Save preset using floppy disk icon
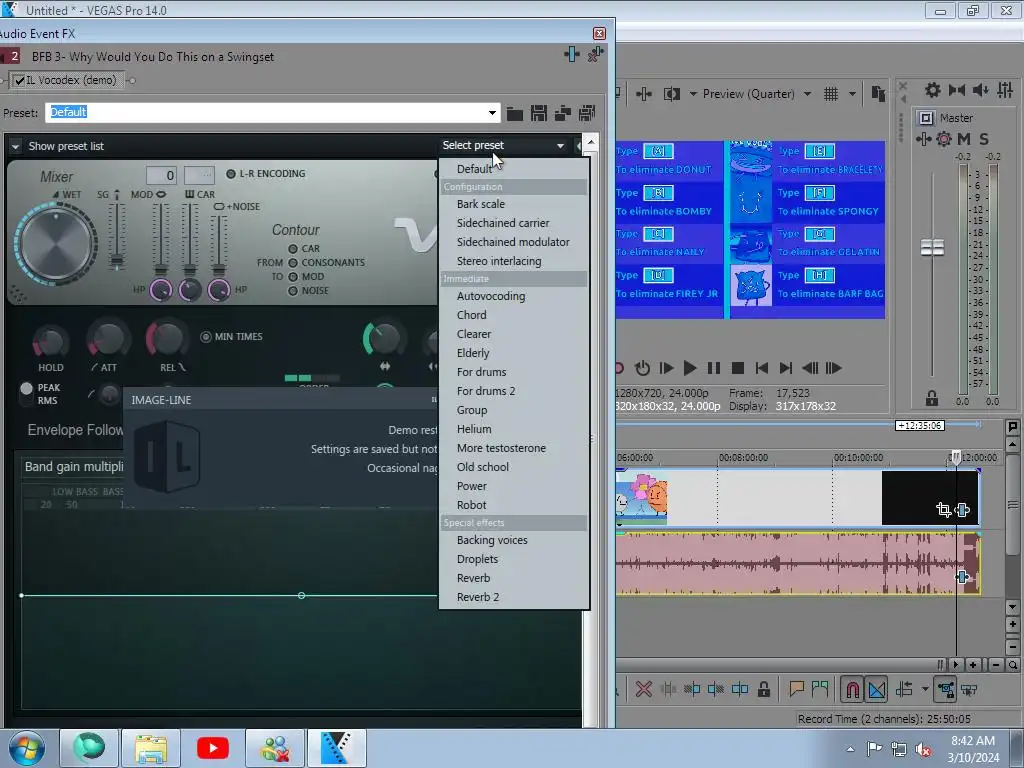Image resolution: width=1024 pixels, height=768 pixels. click(539, 114)
